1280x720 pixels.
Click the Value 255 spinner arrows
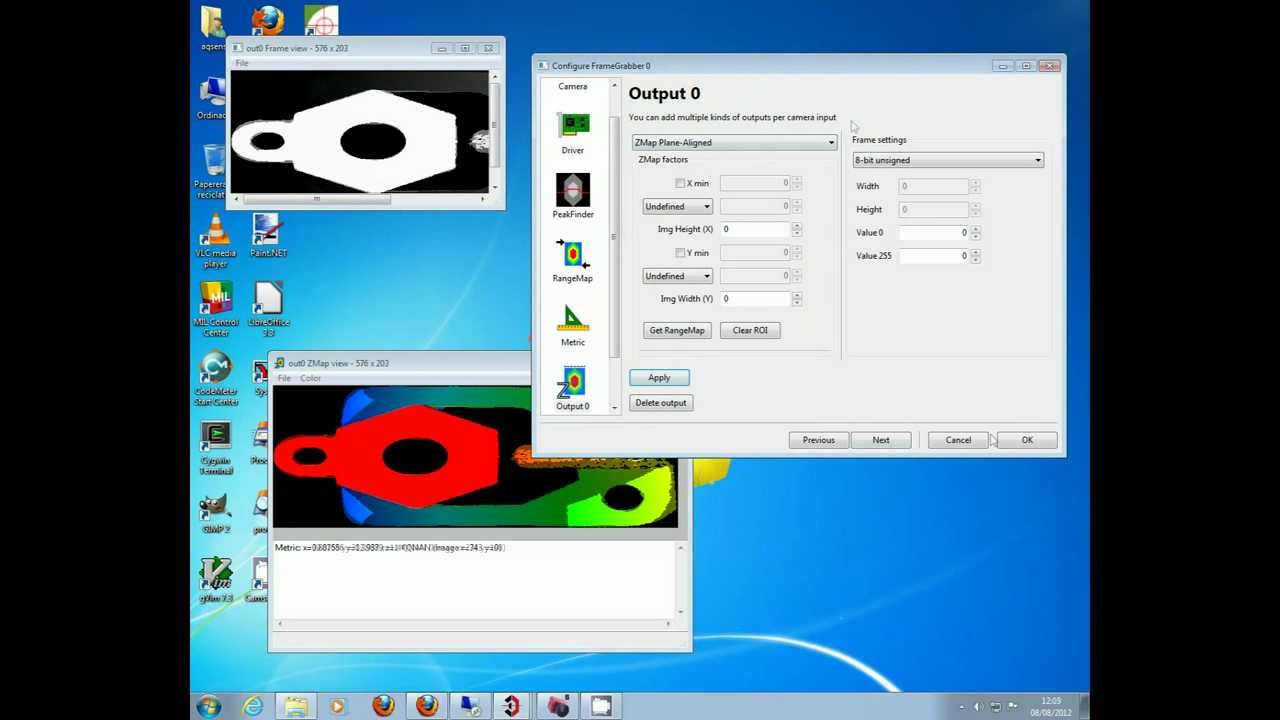(975, 256)
